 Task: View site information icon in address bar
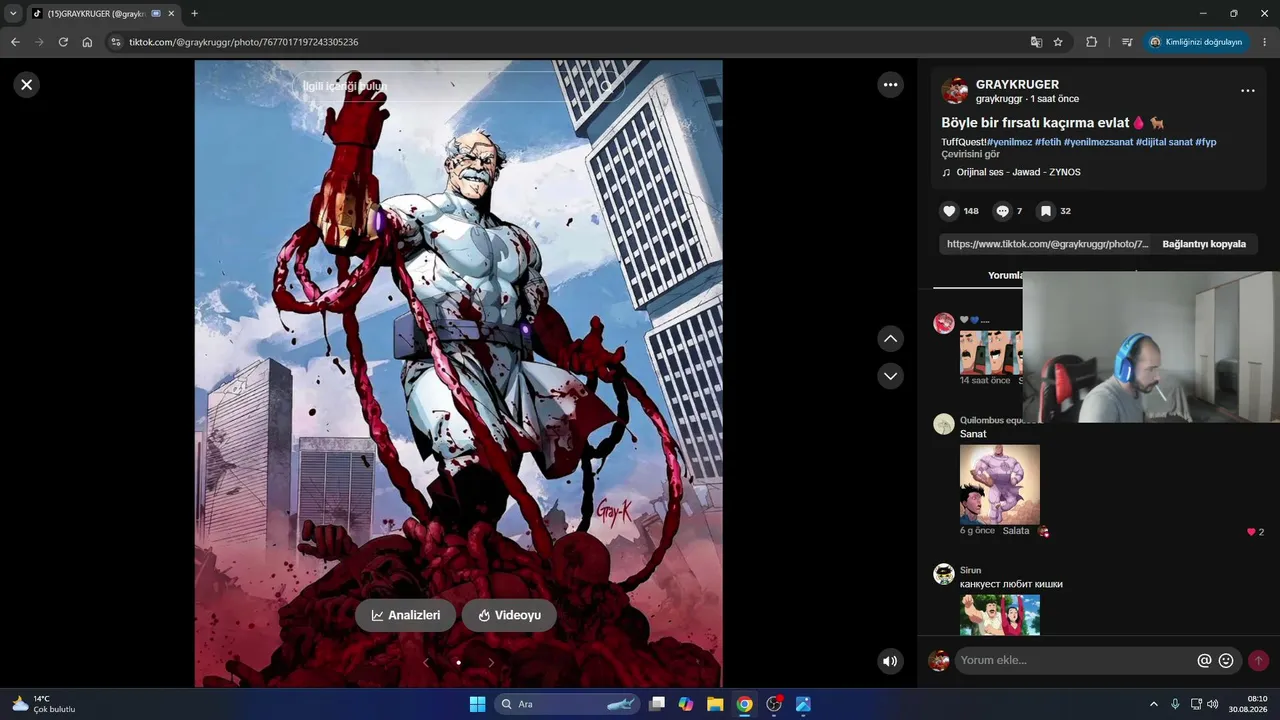click(115, 42)
